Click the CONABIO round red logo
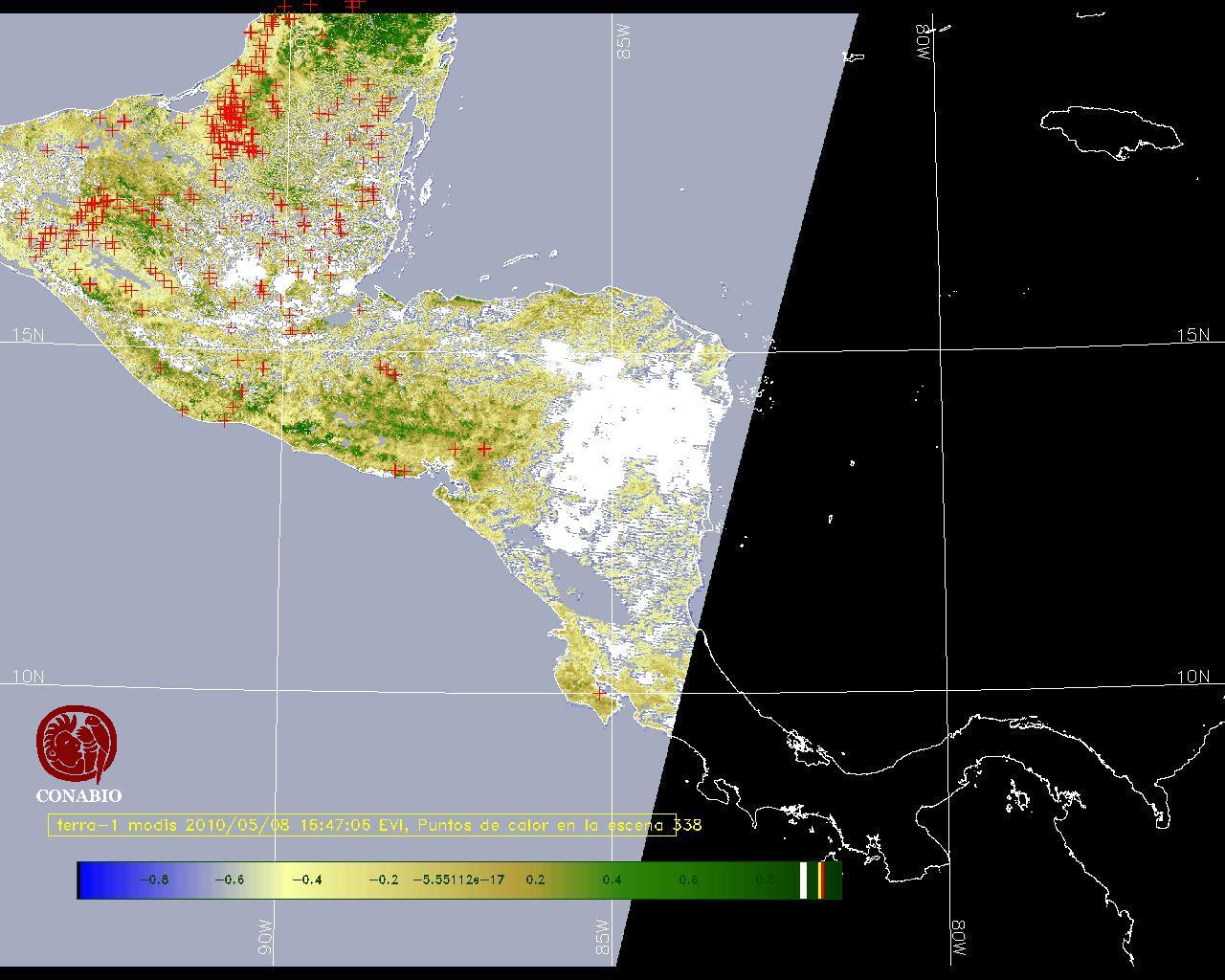Viewport: 1225px width, 980px height. pos(77,745)
